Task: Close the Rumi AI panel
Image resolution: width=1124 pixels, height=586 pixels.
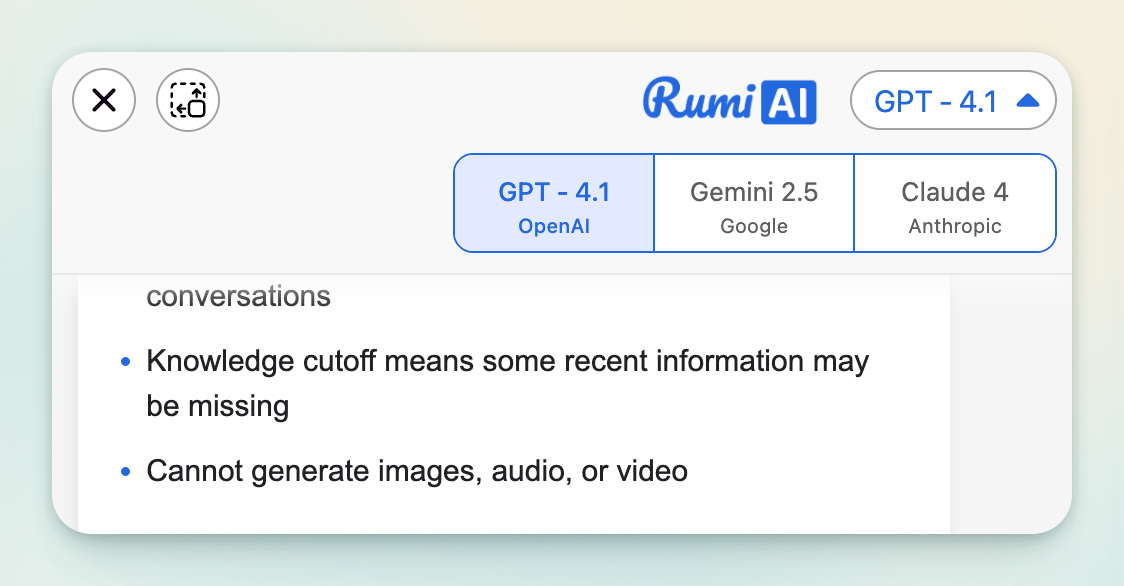Action: pyautogui.click(x=104, y=100)
